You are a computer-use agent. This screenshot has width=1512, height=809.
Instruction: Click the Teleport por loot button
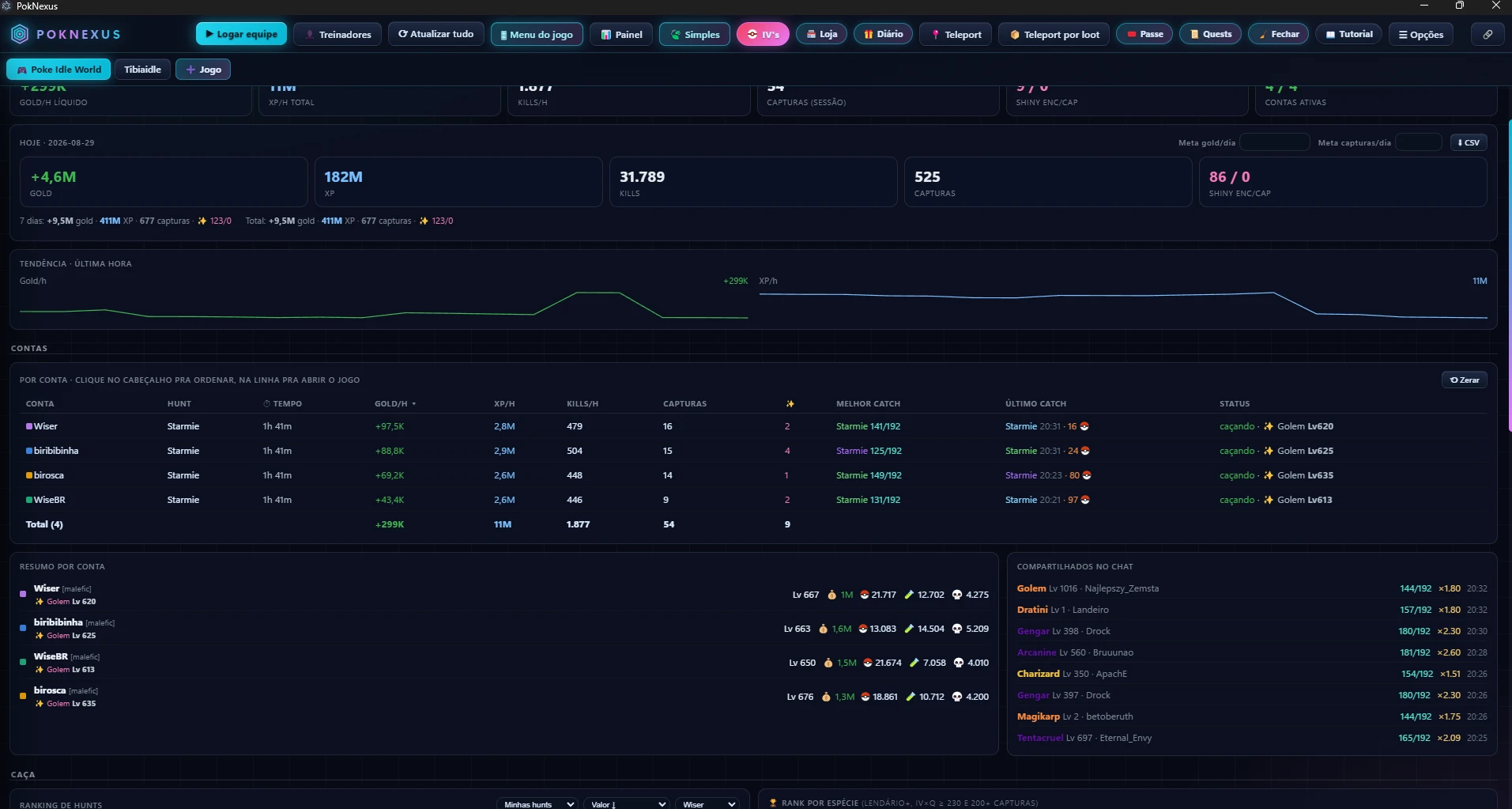(1054, 34)
